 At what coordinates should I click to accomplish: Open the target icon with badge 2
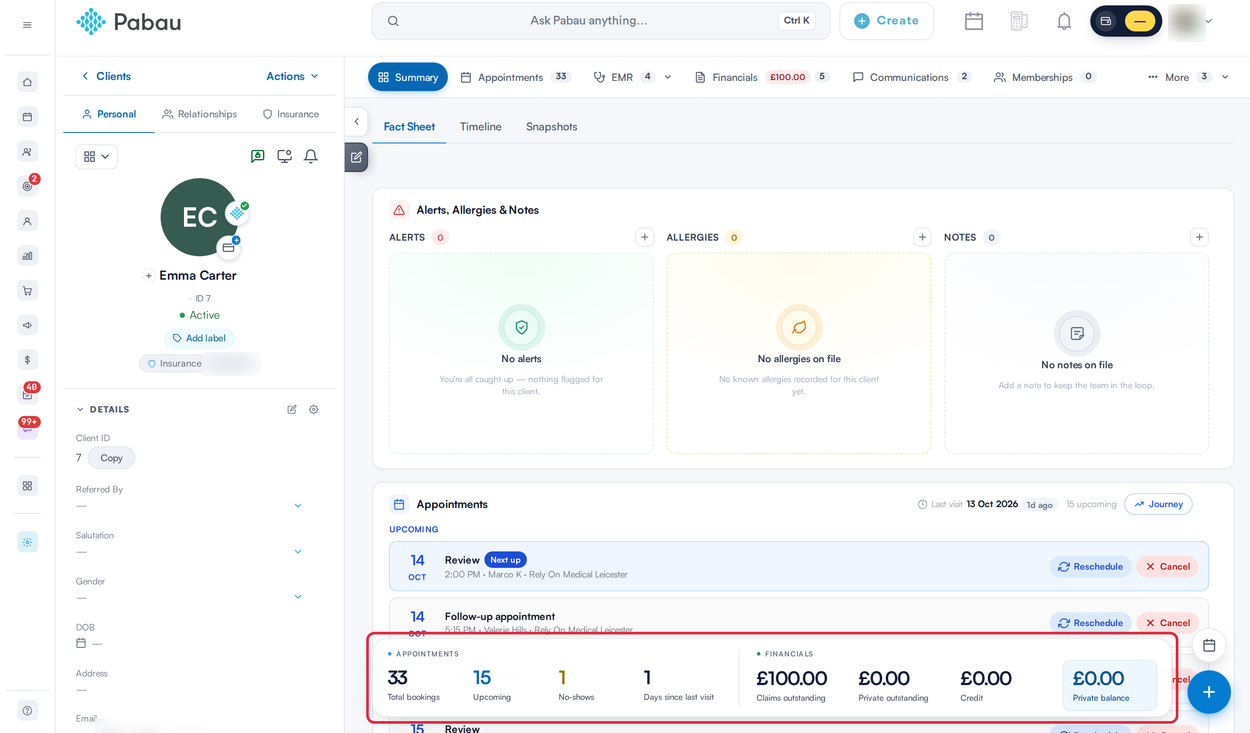click(x=27, y=186)
